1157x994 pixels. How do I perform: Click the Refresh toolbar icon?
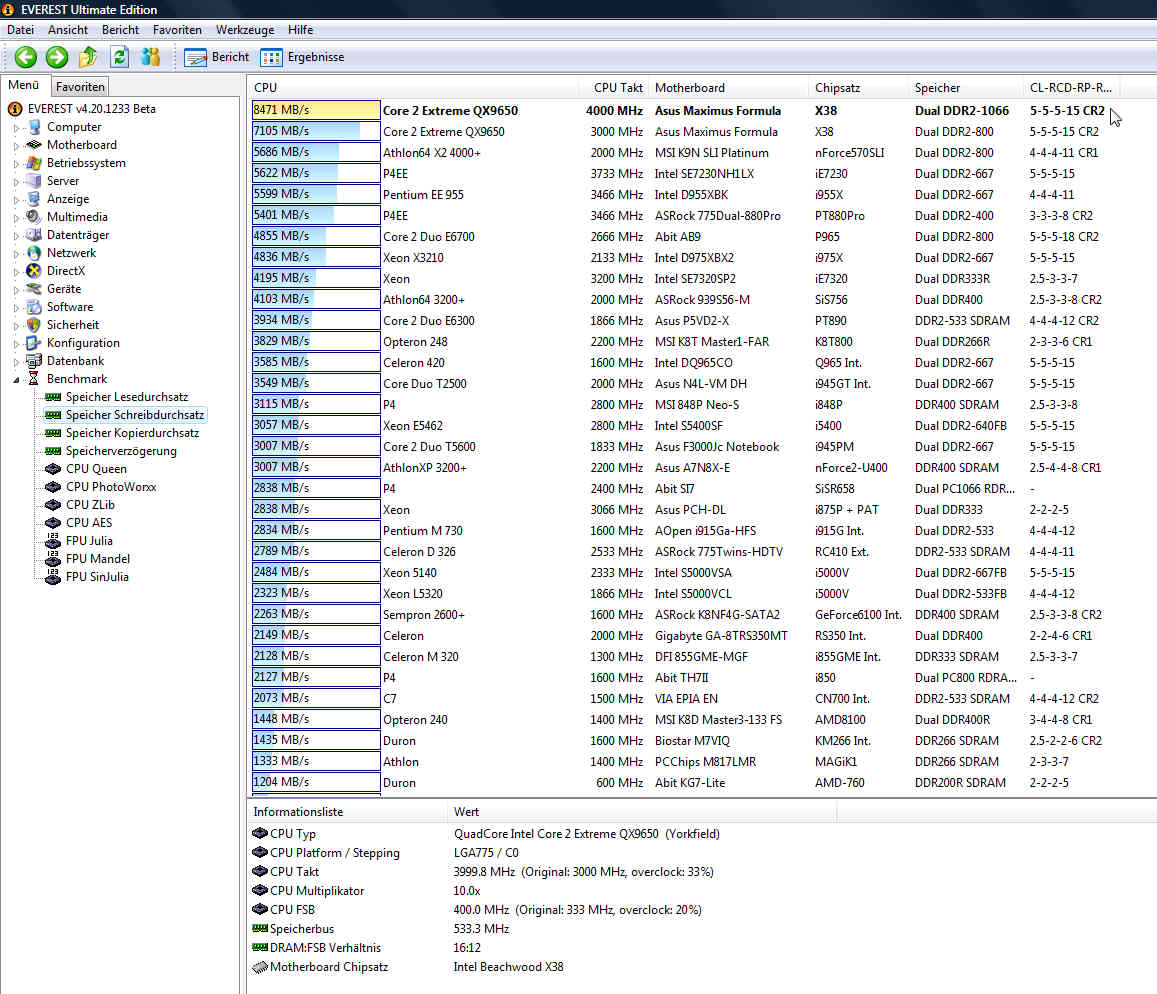click(x=120, y=57)
